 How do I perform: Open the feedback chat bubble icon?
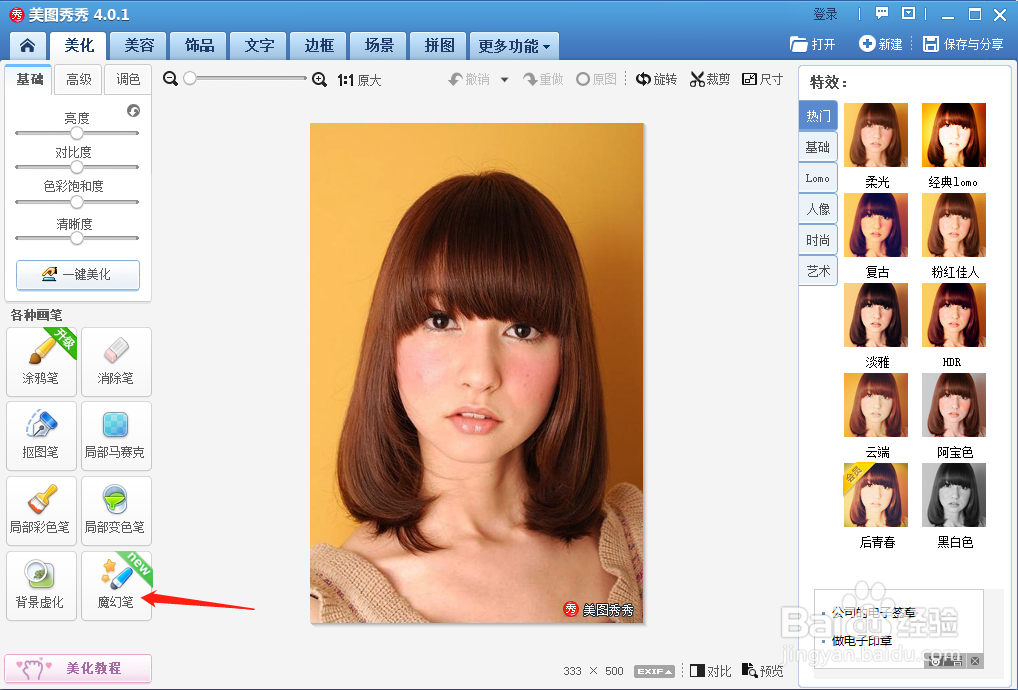point(882,14)
